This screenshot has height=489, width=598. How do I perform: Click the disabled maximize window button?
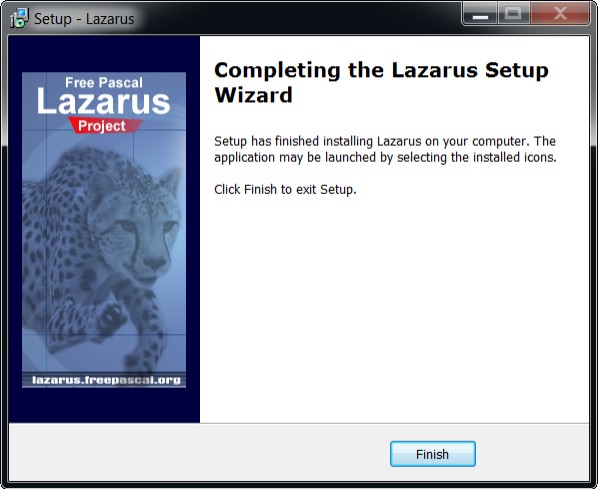513,14
